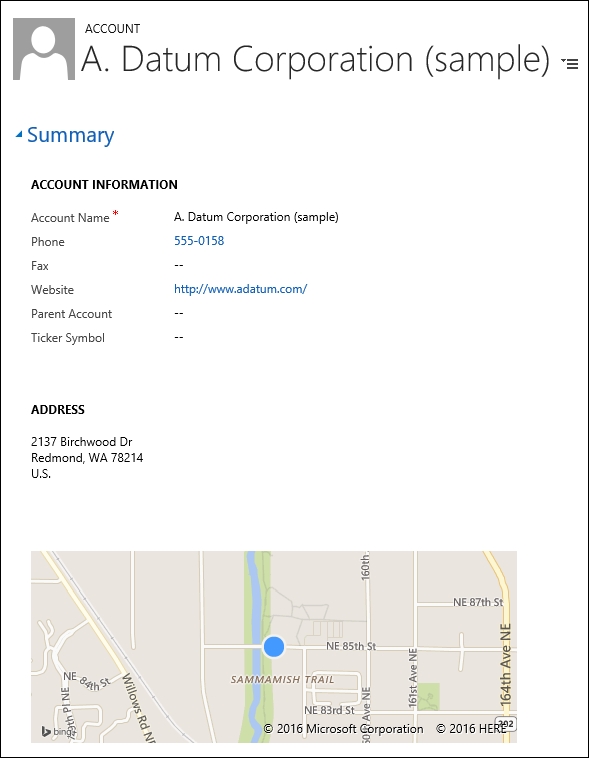Click the account profile avatar image
This screenshot has width=589, height=758.
tap(44, 49)
